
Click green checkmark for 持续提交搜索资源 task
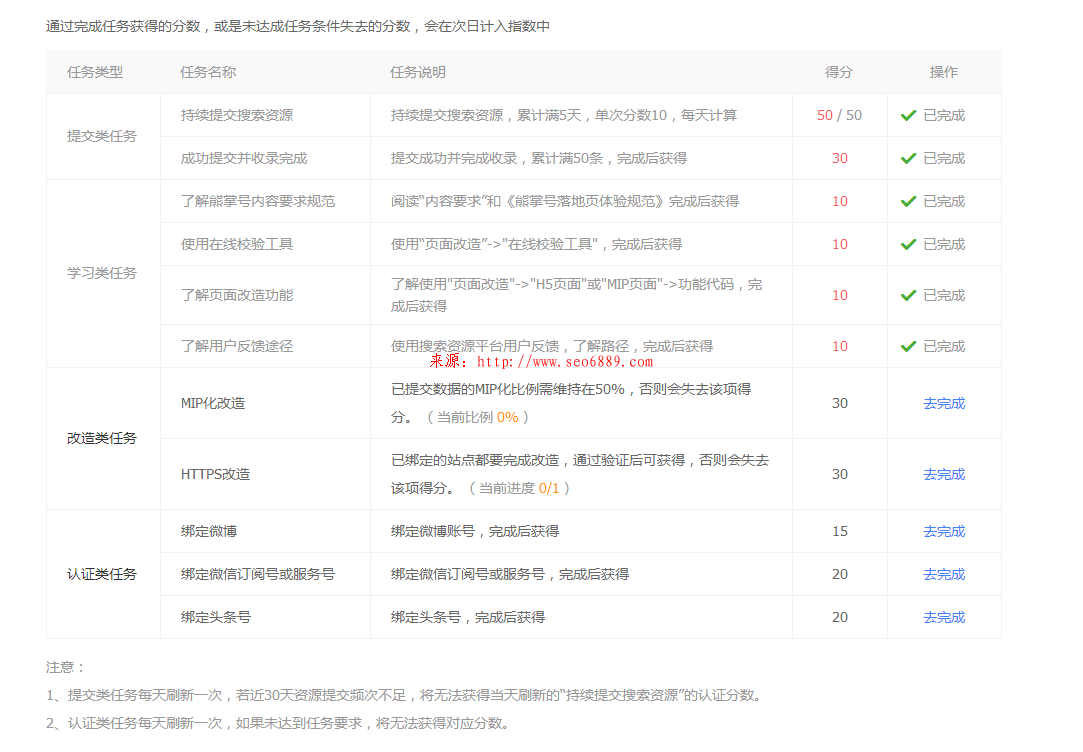tap(908, 115)
